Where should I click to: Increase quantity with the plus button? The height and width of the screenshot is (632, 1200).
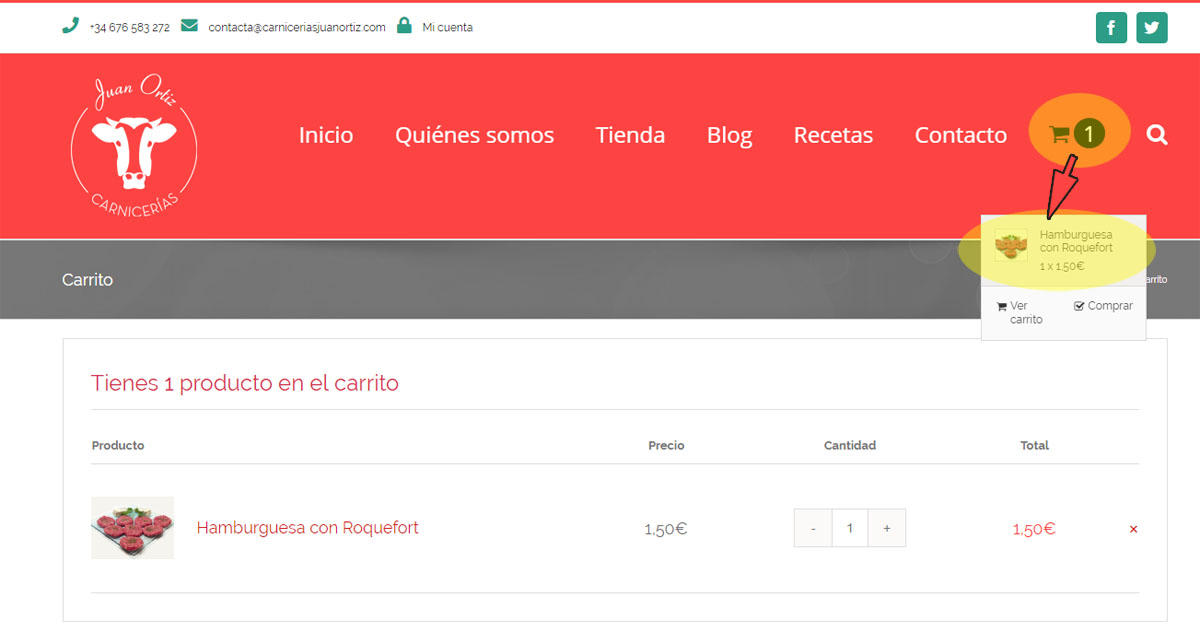(x=887, y=528)
